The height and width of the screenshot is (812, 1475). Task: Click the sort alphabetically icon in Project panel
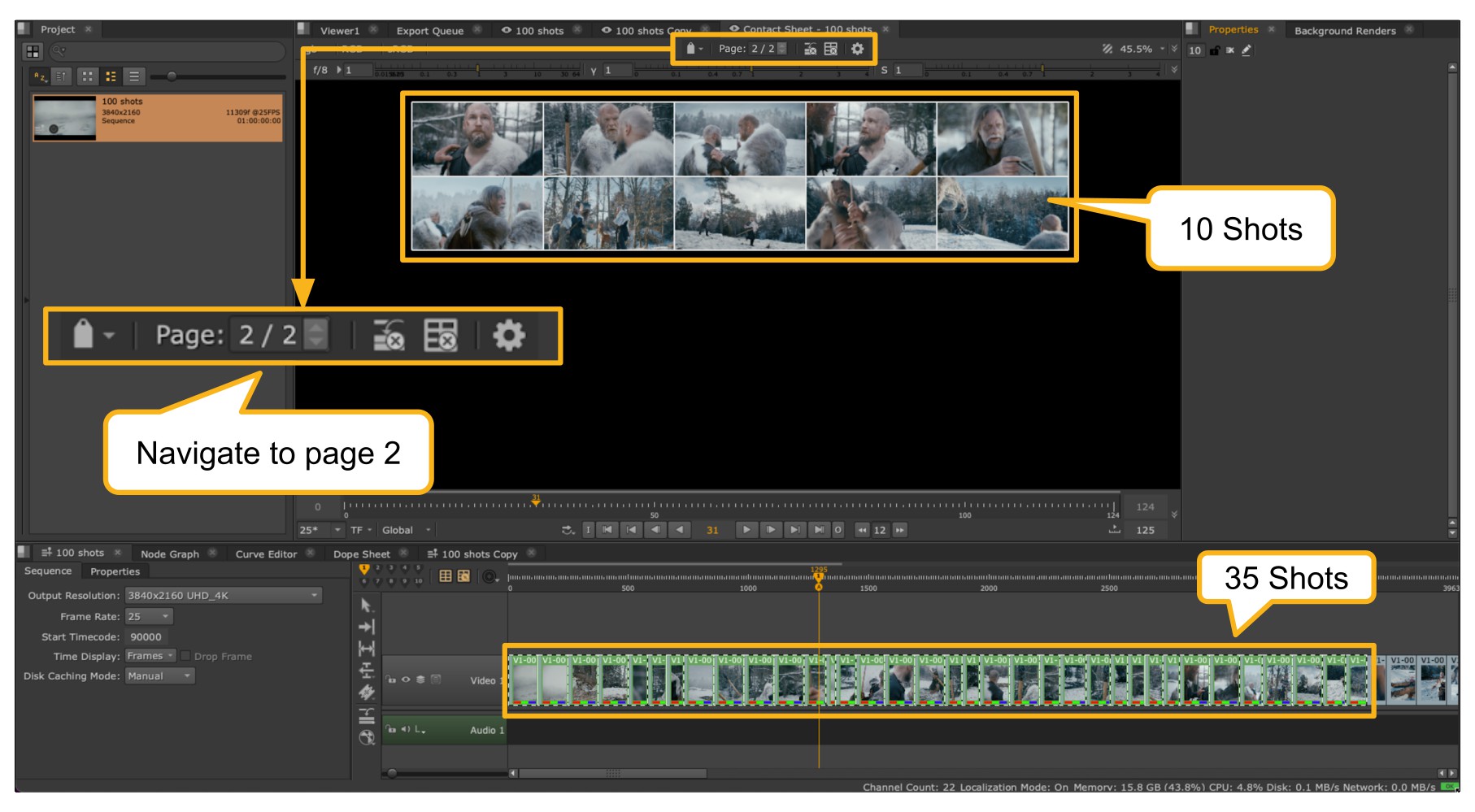39,76
